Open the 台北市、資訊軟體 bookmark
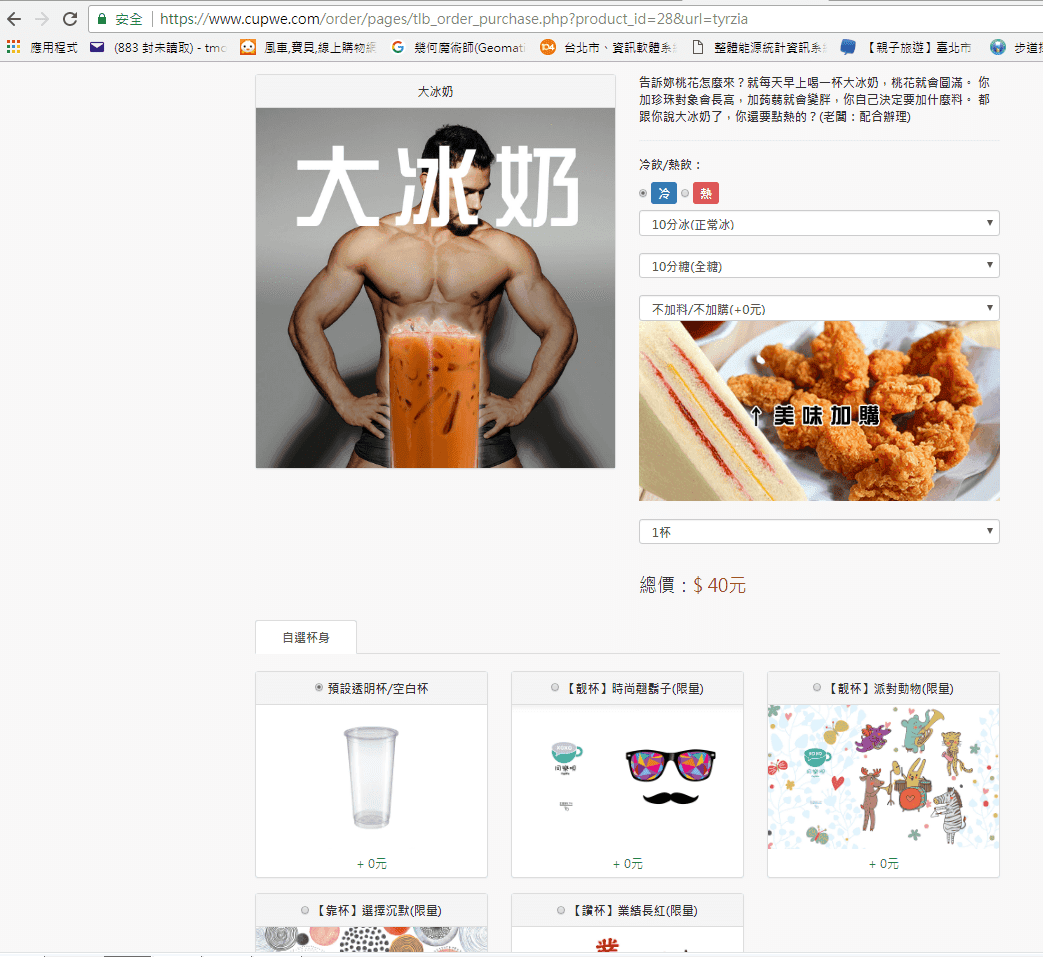Image resolution: width=1043 pixels, height=957 pixels. (609, 47)
